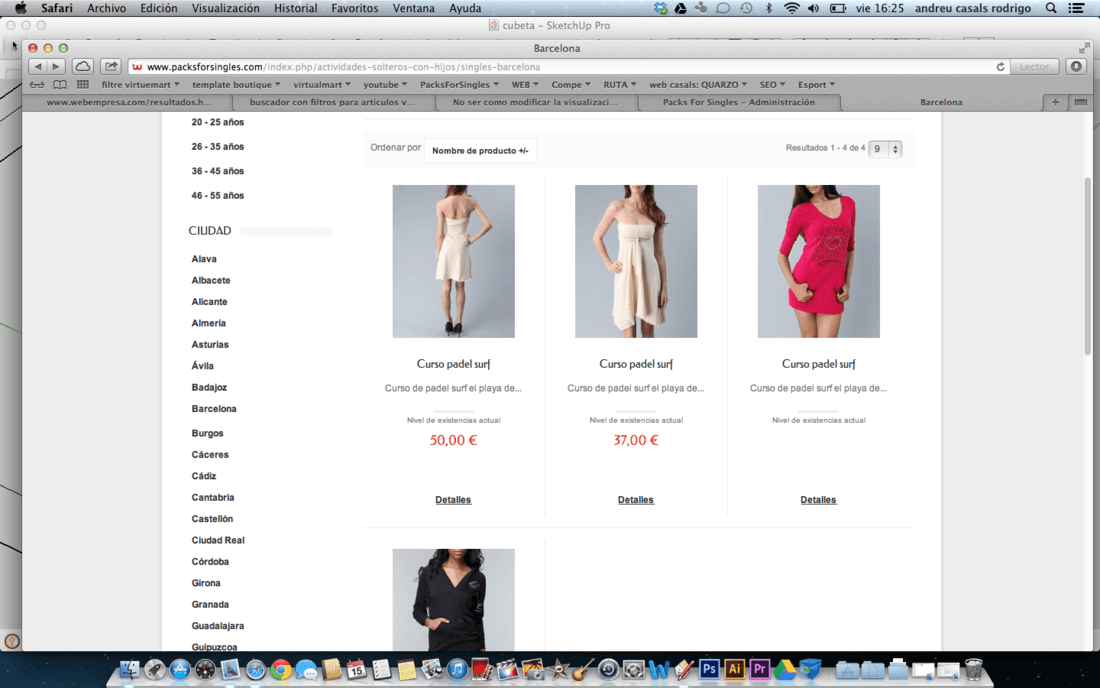Open Google Chrome in the Dock

[x=281, y=670]
